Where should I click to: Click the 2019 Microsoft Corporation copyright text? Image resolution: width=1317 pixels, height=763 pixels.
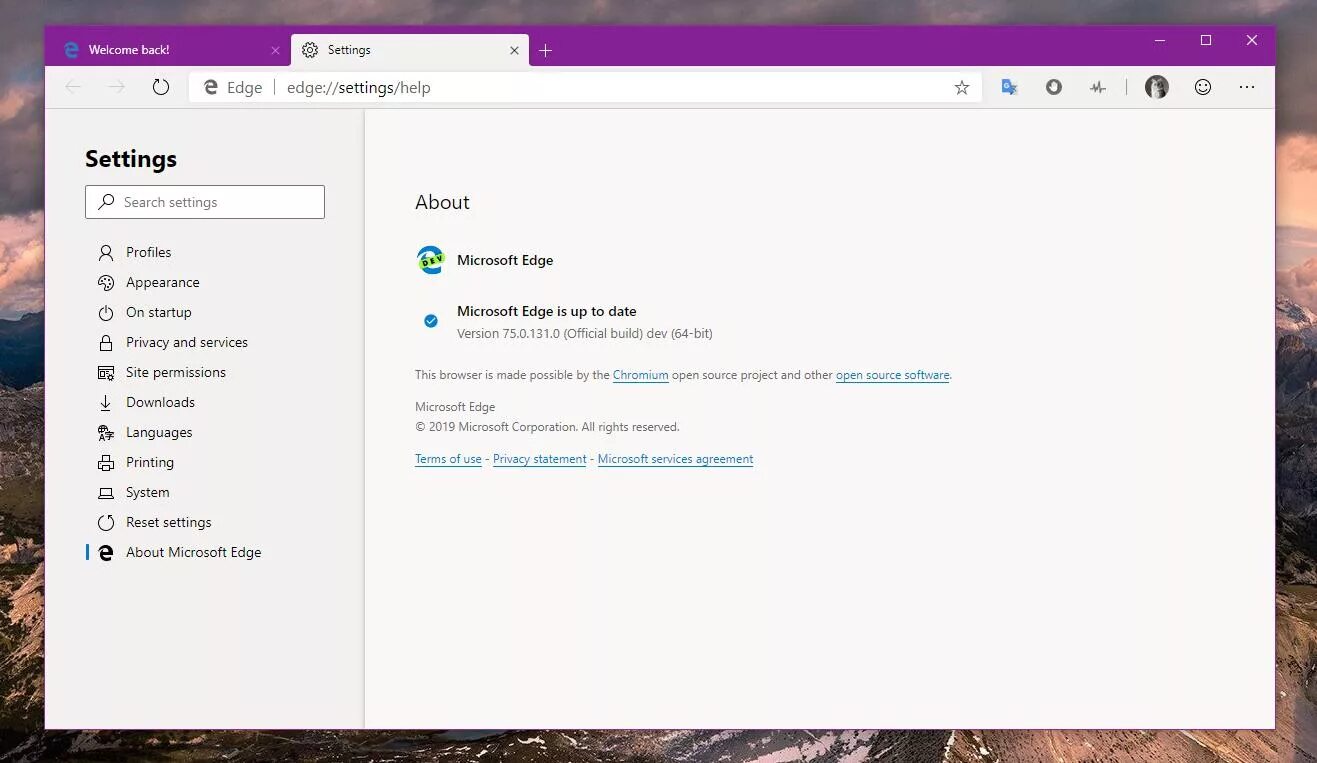pos(547,427)
